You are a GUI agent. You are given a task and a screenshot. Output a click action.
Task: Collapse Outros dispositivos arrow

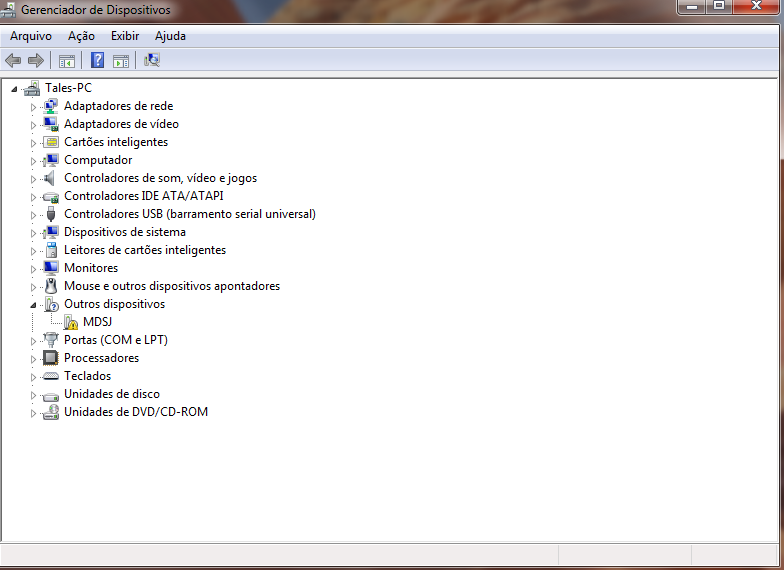click(x=34, y=305)
